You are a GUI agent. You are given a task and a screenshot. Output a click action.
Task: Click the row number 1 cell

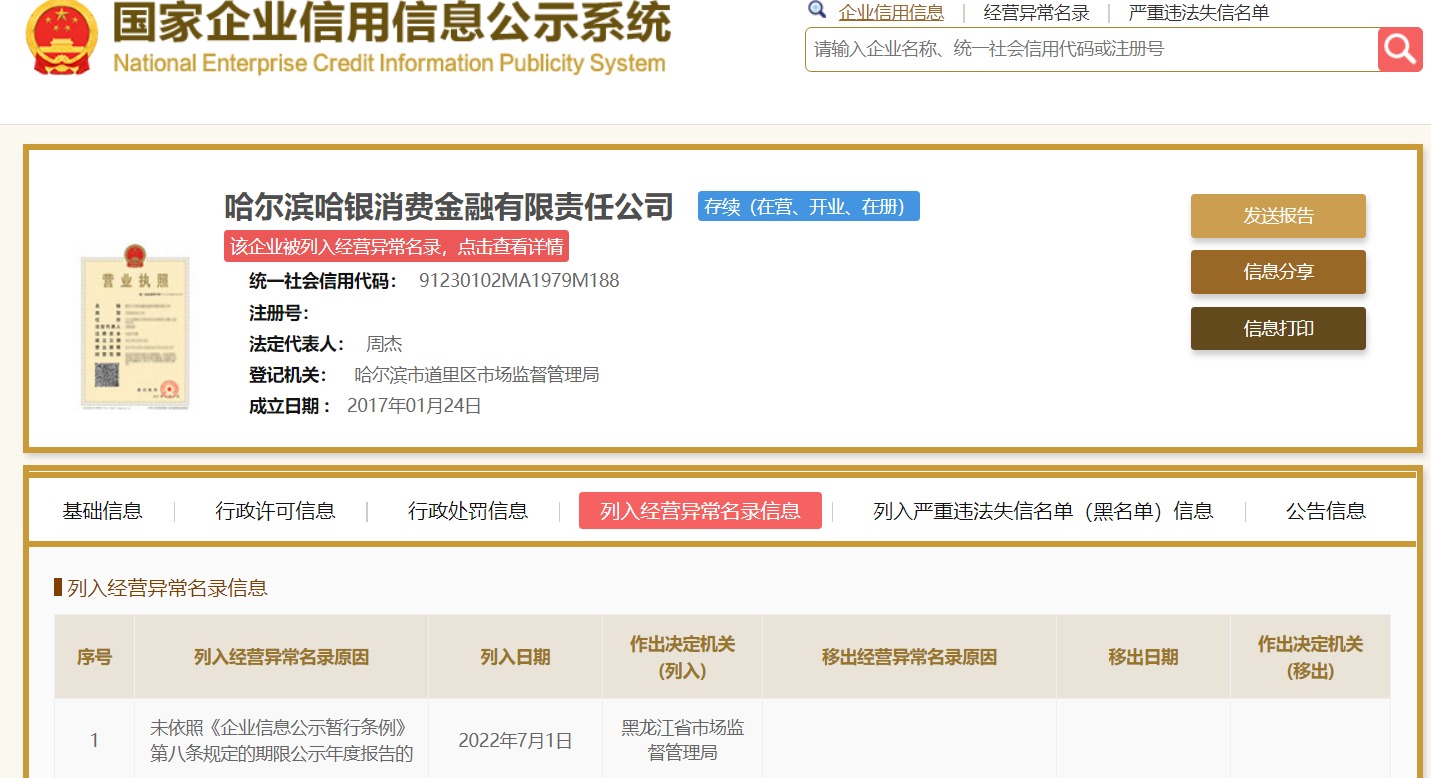(x=94, y=741)
